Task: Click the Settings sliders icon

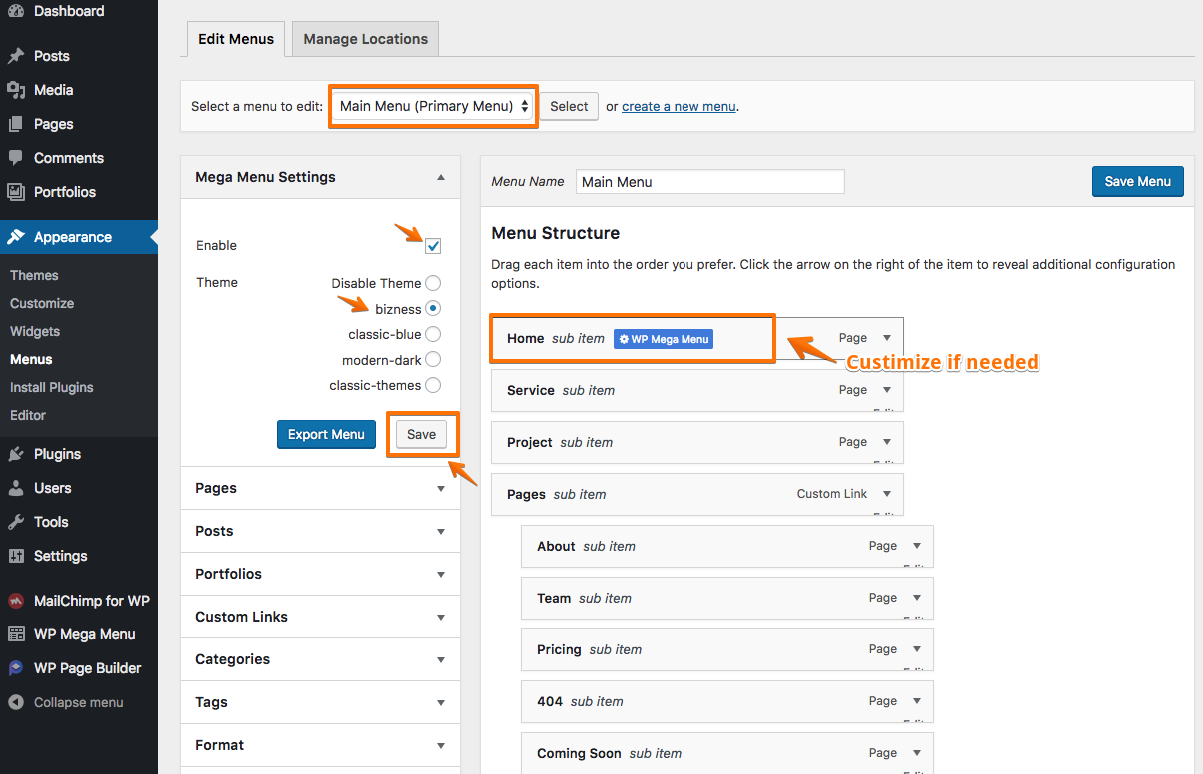Action: coord(16,556)
